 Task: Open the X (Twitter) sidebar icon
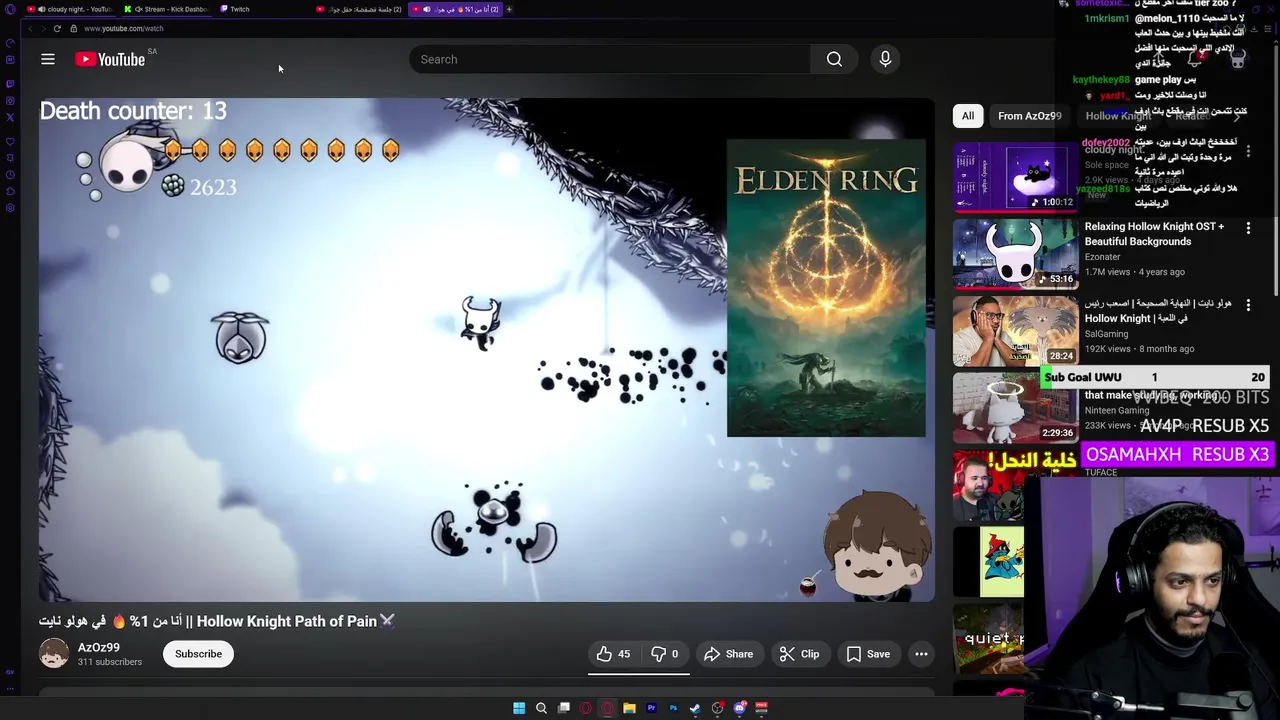(x=10, y=117)
